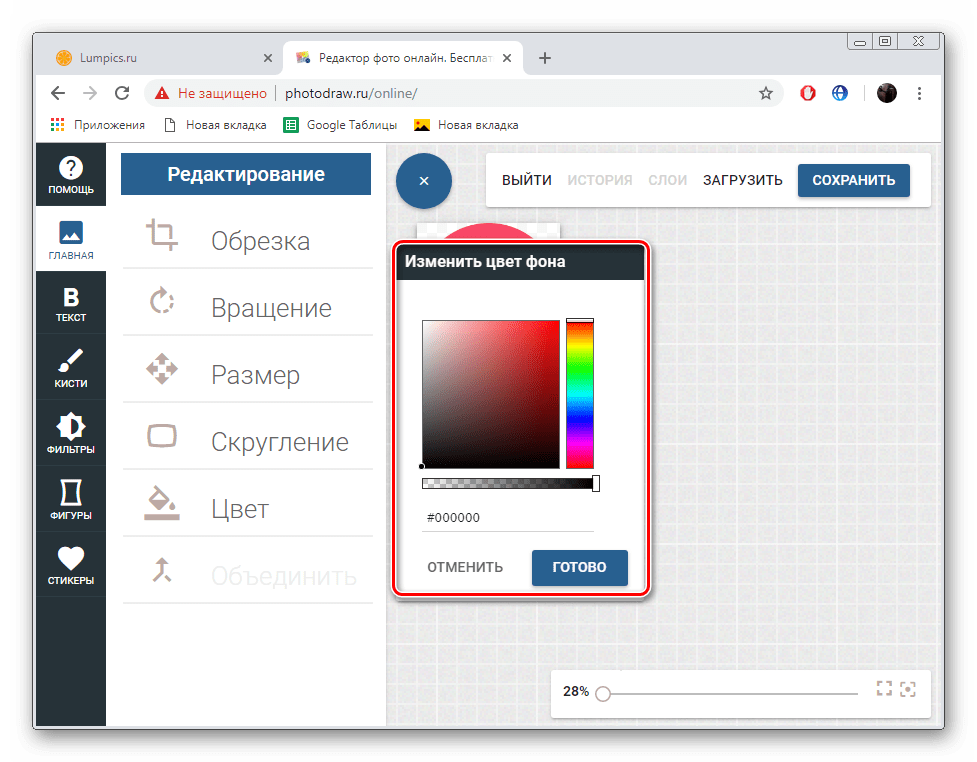Choose Скругление text in editing menu

[280, 442]
